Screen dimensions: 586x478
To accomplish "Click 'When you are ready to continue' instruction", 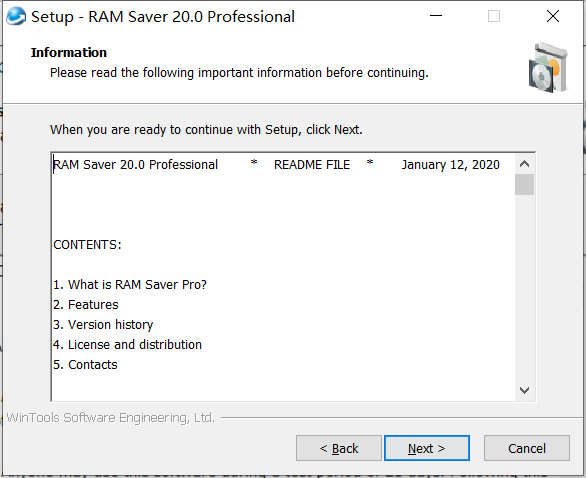I will tap(206, 130).
